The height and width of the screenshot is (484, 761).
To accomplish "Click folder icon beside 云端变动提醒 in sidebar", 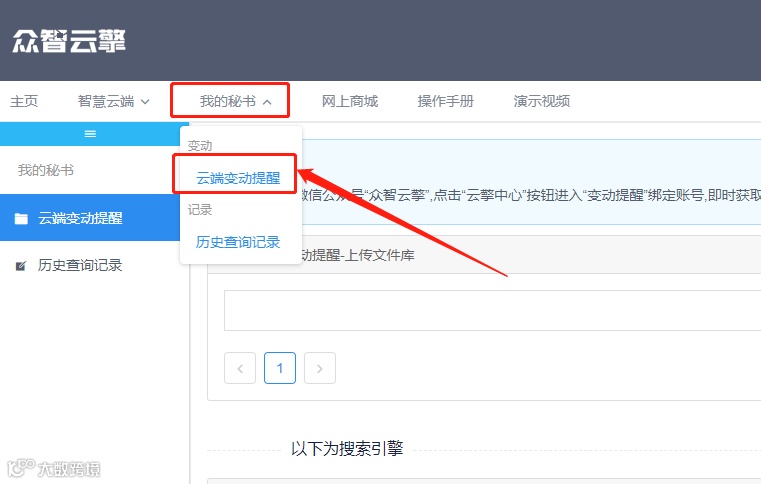I will tap(21, 218).
